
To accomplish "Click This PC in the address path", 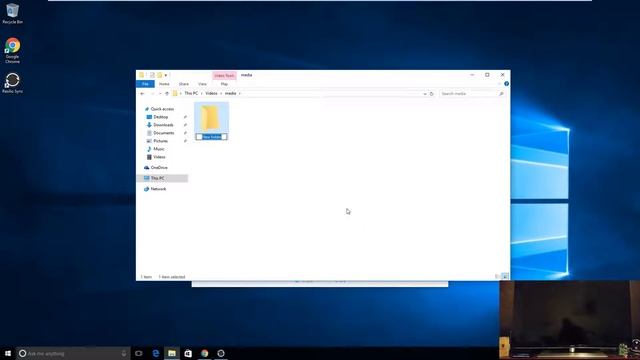I will coord(191,93).
